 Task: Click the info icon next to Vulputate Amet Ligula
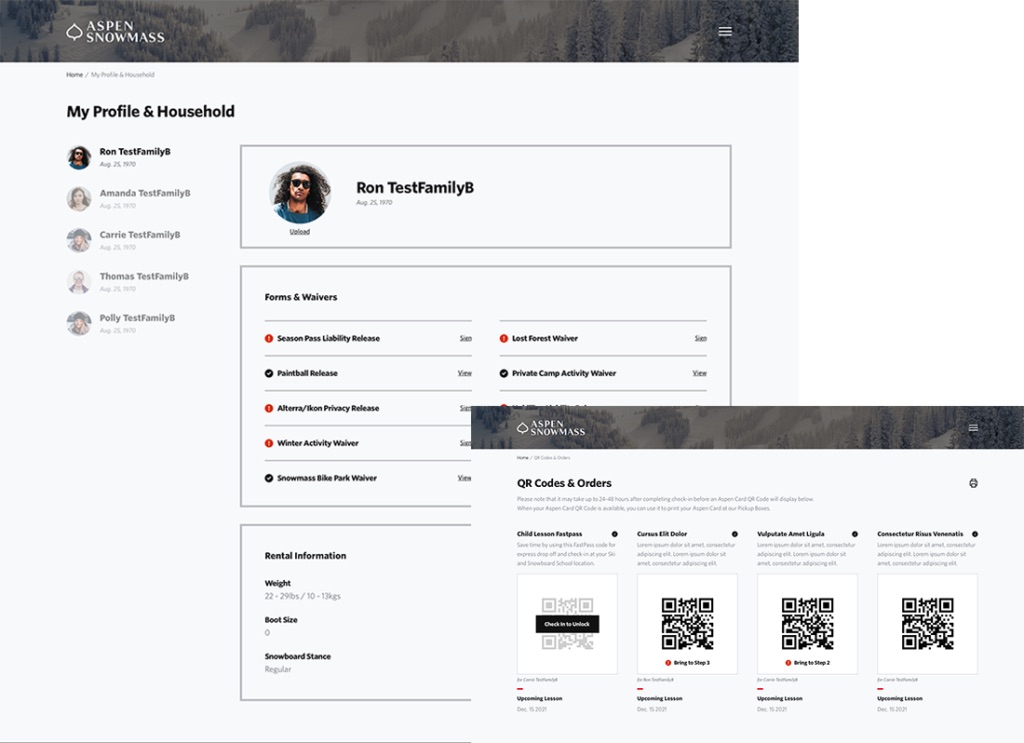pos(854,534)
